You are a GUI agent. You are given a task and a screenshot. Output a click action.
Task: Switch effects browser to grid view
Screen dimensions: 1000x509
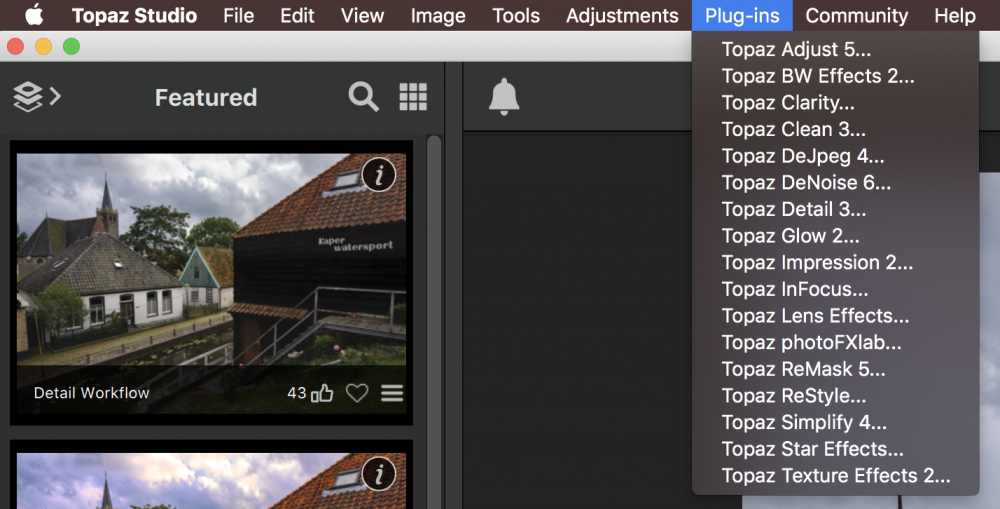(413, 97)
